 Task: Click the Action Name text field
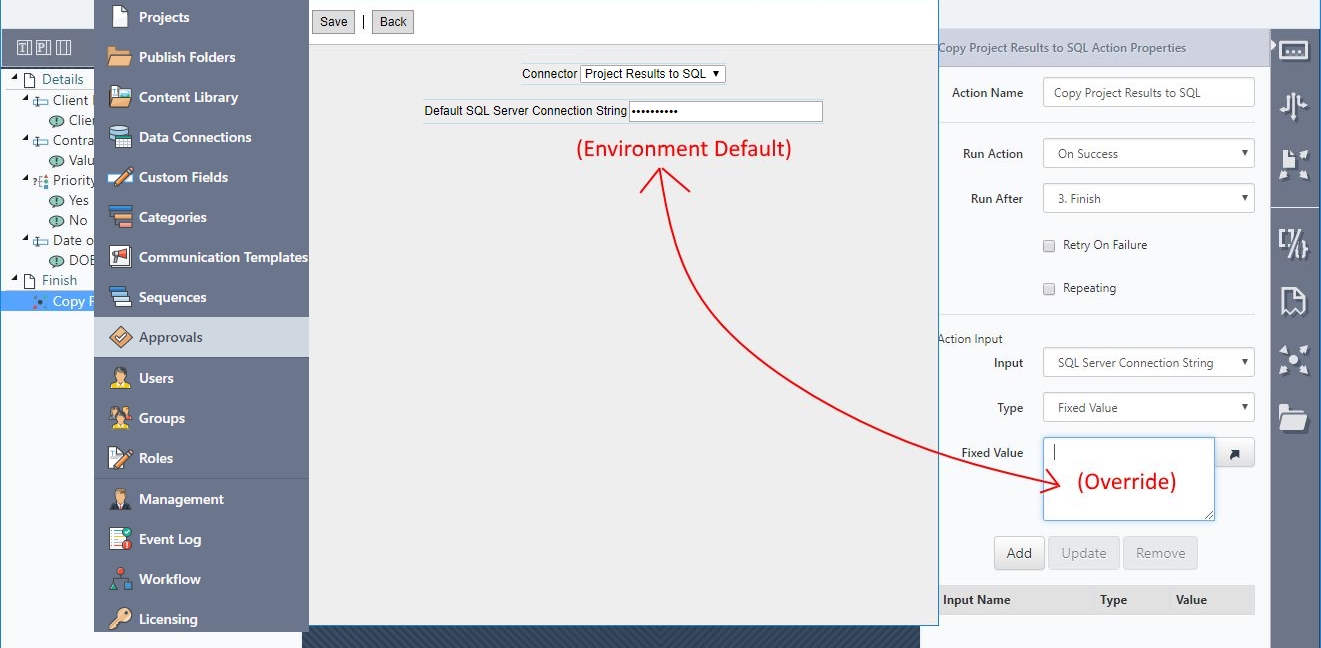click(x=1148, y=92)
